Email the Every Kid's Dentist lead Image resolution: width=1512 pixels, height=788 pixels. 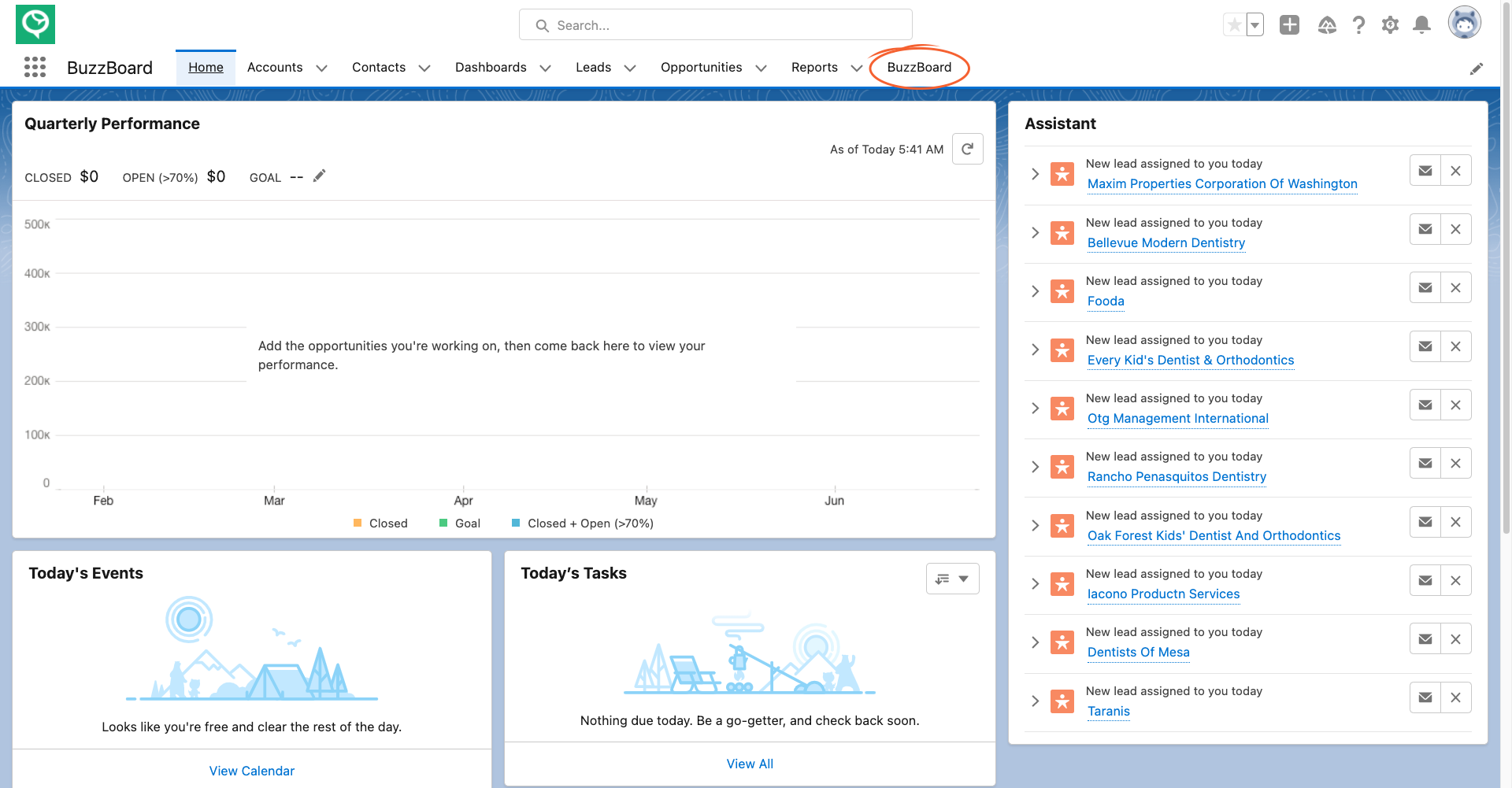pyautogui.click(x=1425, y=346)
